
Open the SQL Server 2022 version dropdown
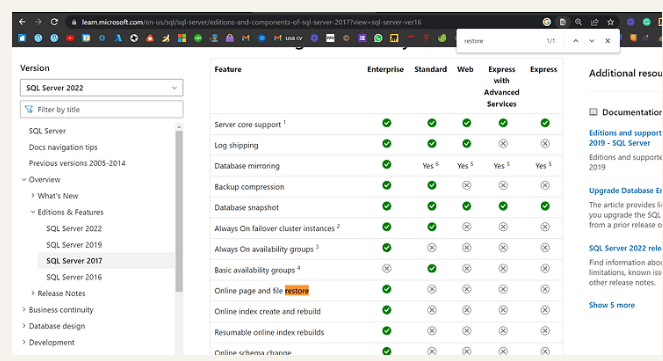[x=101, y=88]
